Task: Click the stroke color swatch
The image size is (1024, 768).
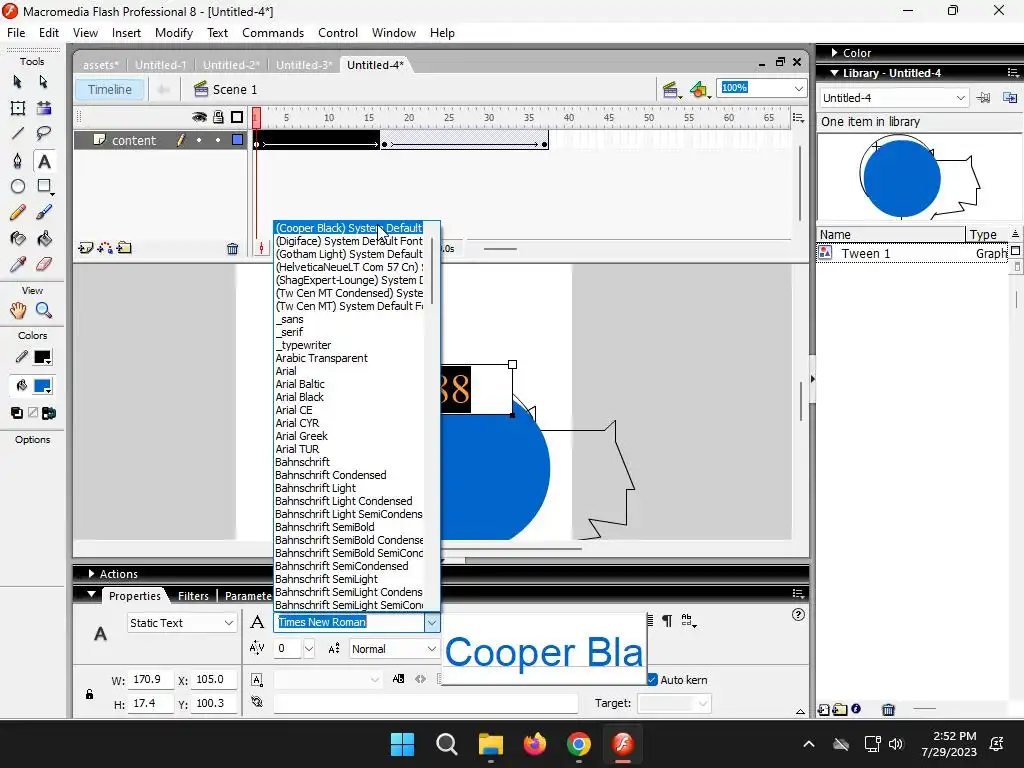Action: pyautogui.click(x=42, y=357)
